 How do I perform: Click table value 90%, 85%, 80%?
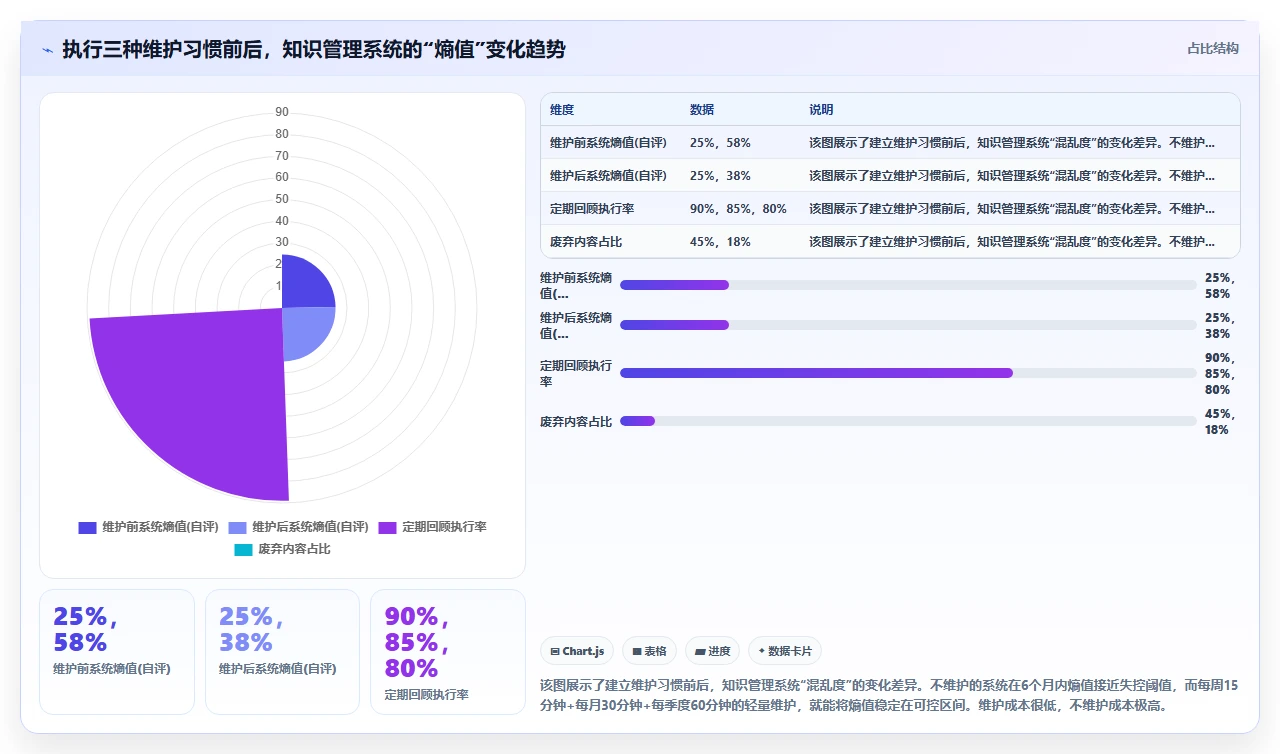(x=738, y=209)
